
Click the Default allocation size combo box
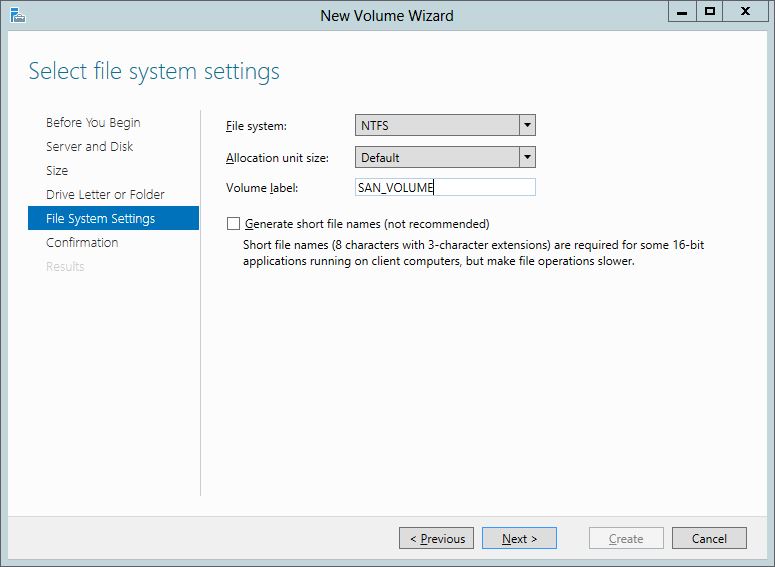pos(437,157)
